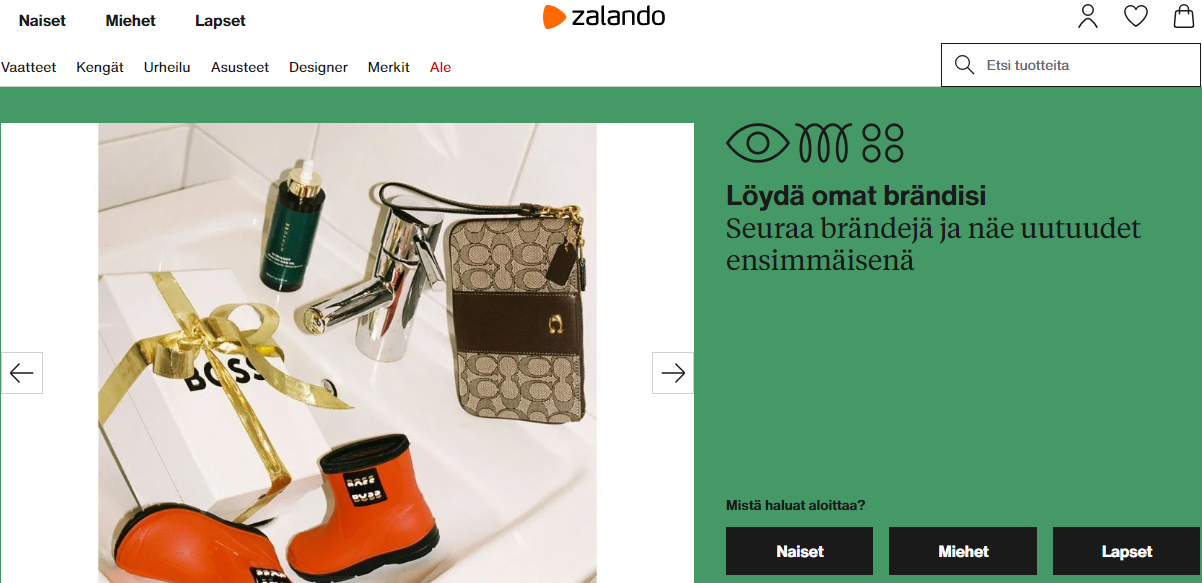This screenshot has width=1202, height=583.
Task: Select the Lapset tab in header
Action: coord(220,20)
